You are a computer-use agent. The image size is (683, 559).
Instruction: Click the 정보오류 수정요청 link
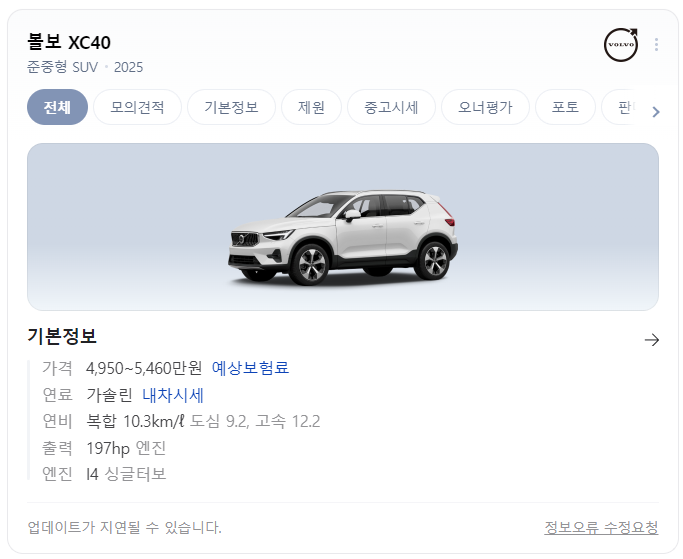pos(601,528)
